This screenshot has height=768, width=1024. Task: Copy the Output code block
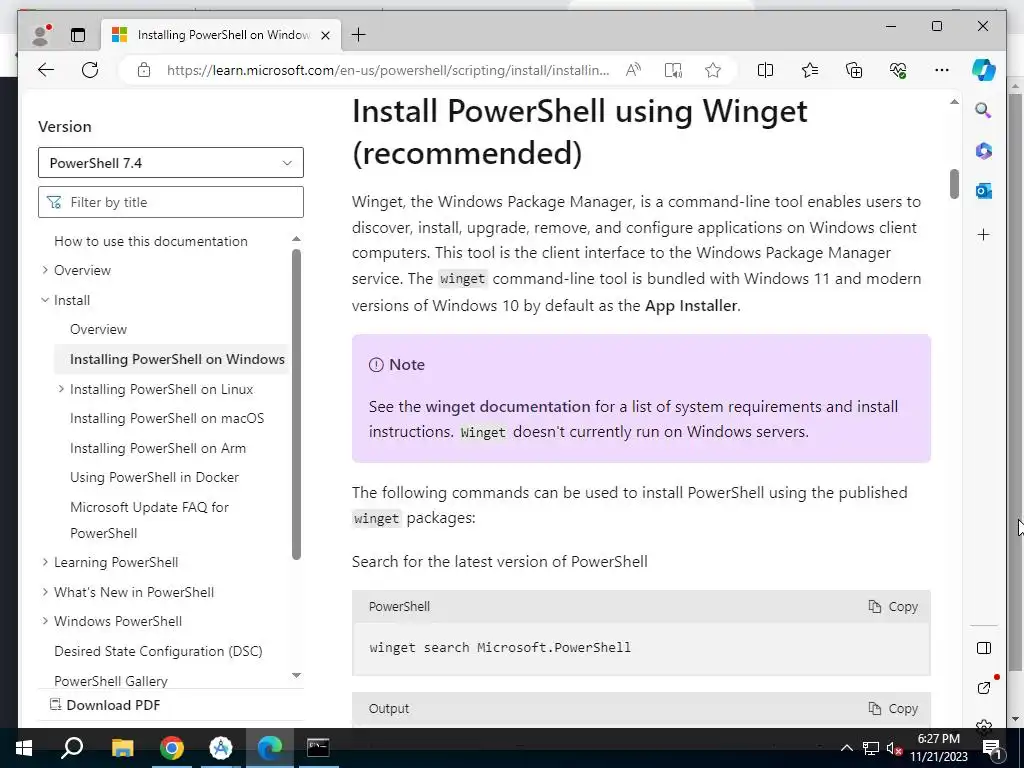point(893,709)
